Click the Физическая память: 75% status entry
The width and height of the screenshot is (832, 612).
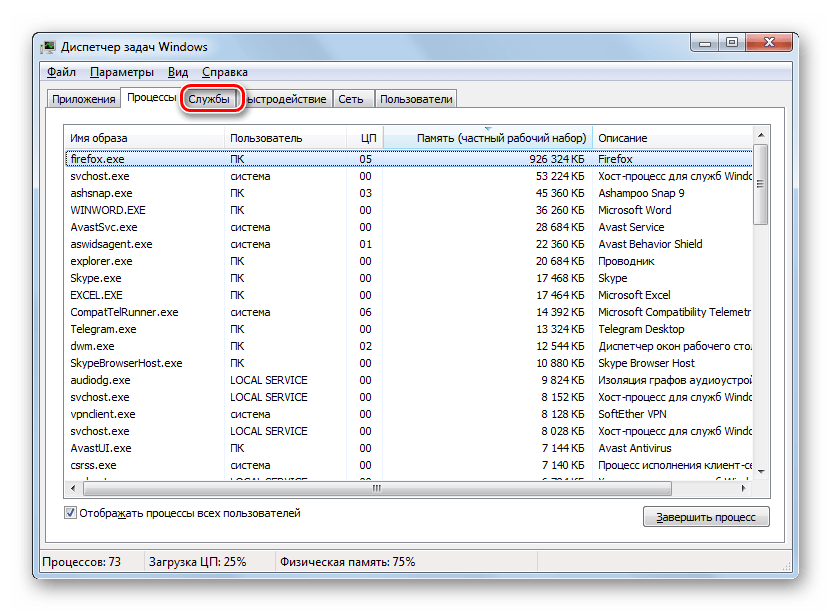(348, 562)
